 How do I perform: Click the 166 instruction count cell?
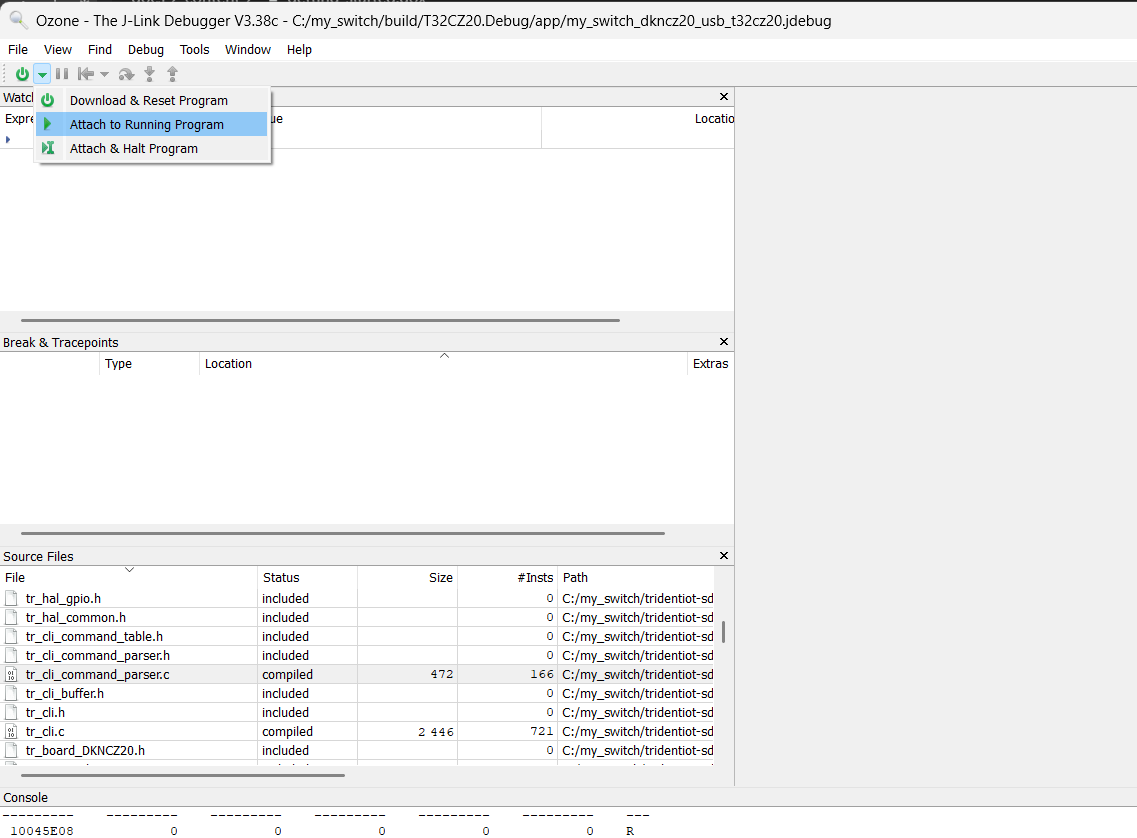coord(542,674)
